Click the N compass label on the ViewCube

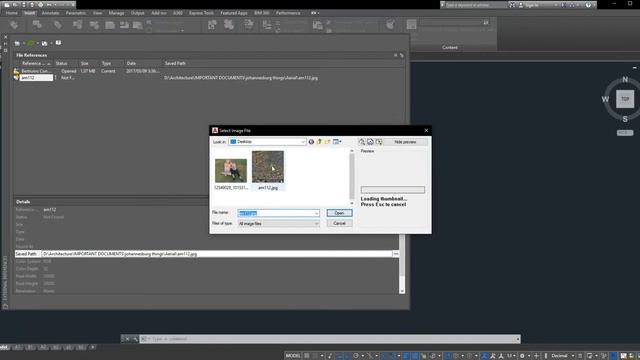pyautogui.click(x=625, y=80)
